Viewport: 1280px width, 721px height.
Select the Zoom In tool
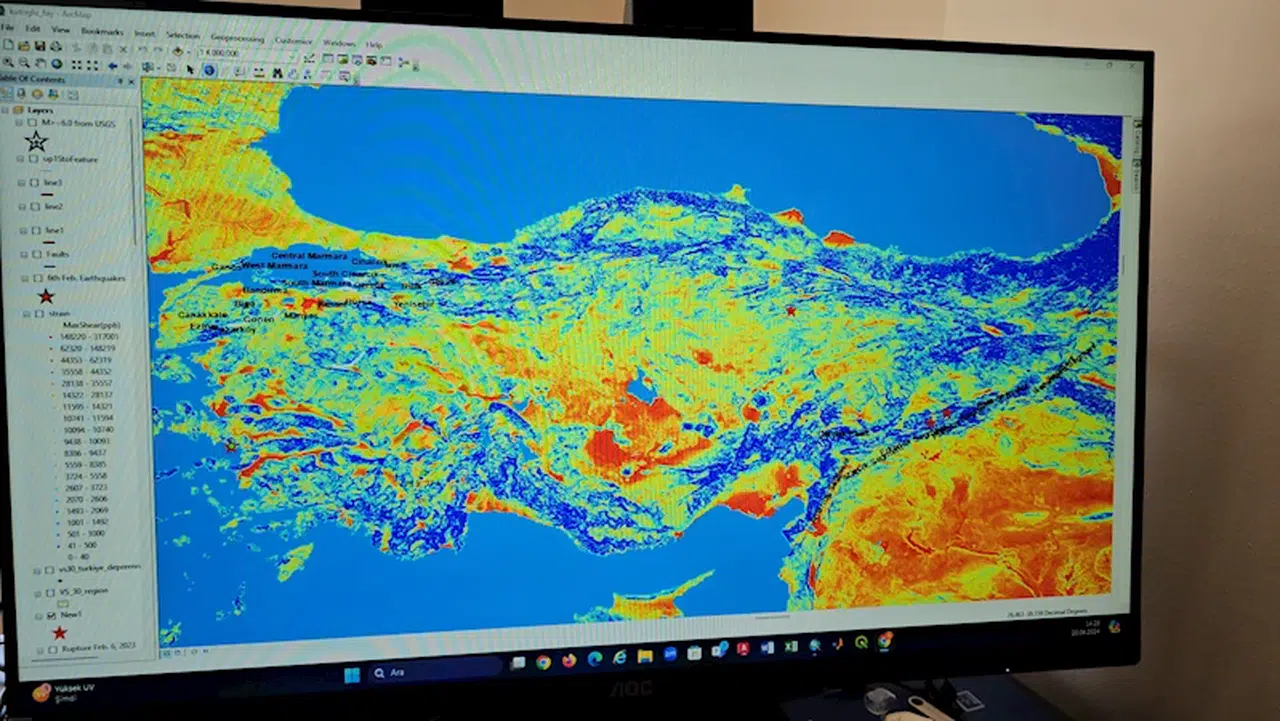(9, 63)
